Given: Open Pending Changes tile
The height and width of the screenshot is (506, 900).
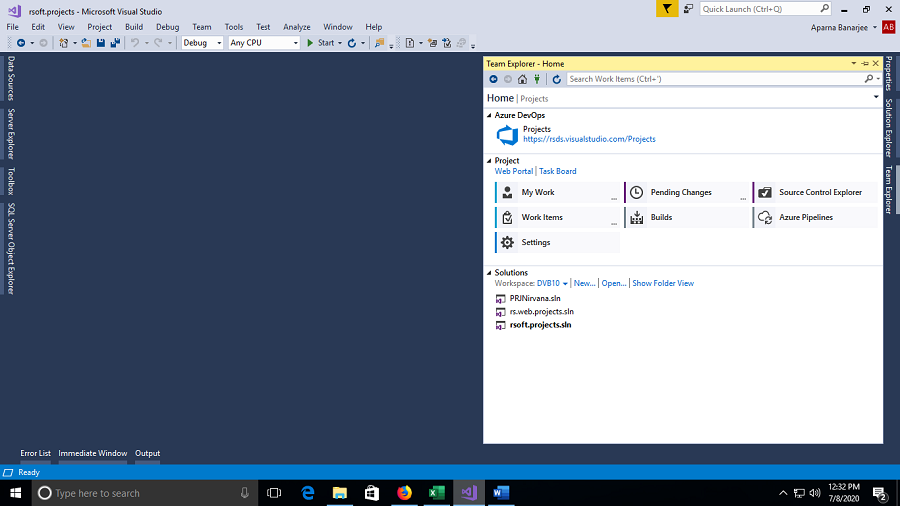Looking at the screenshot, I should pyautogui.click(x=686, y=192).
